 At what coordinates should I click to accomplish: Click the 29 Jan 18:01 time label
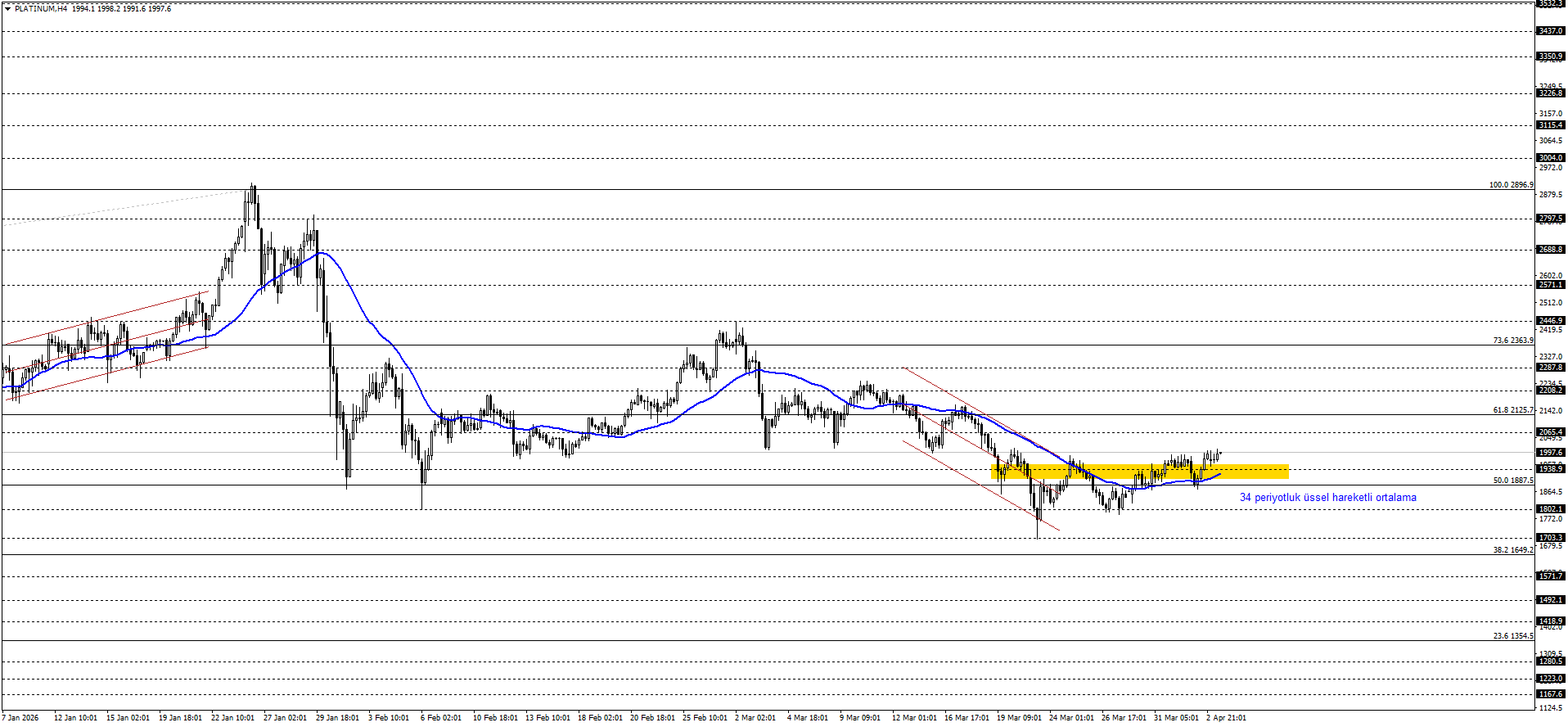tap(337, 718)
